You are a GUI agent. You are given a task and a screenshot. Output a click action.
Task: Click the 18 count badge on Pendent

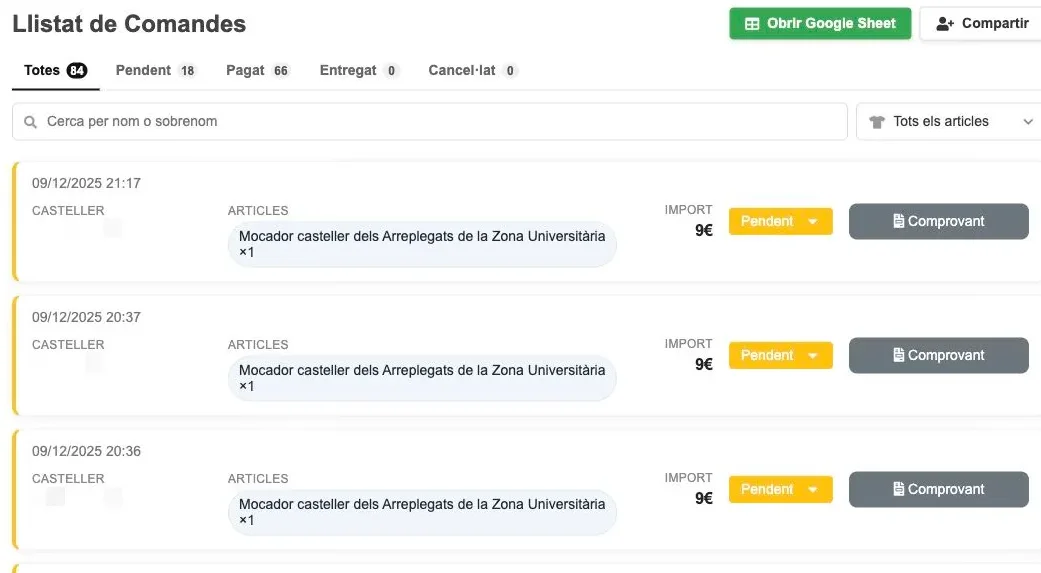(x=188, y=70)
